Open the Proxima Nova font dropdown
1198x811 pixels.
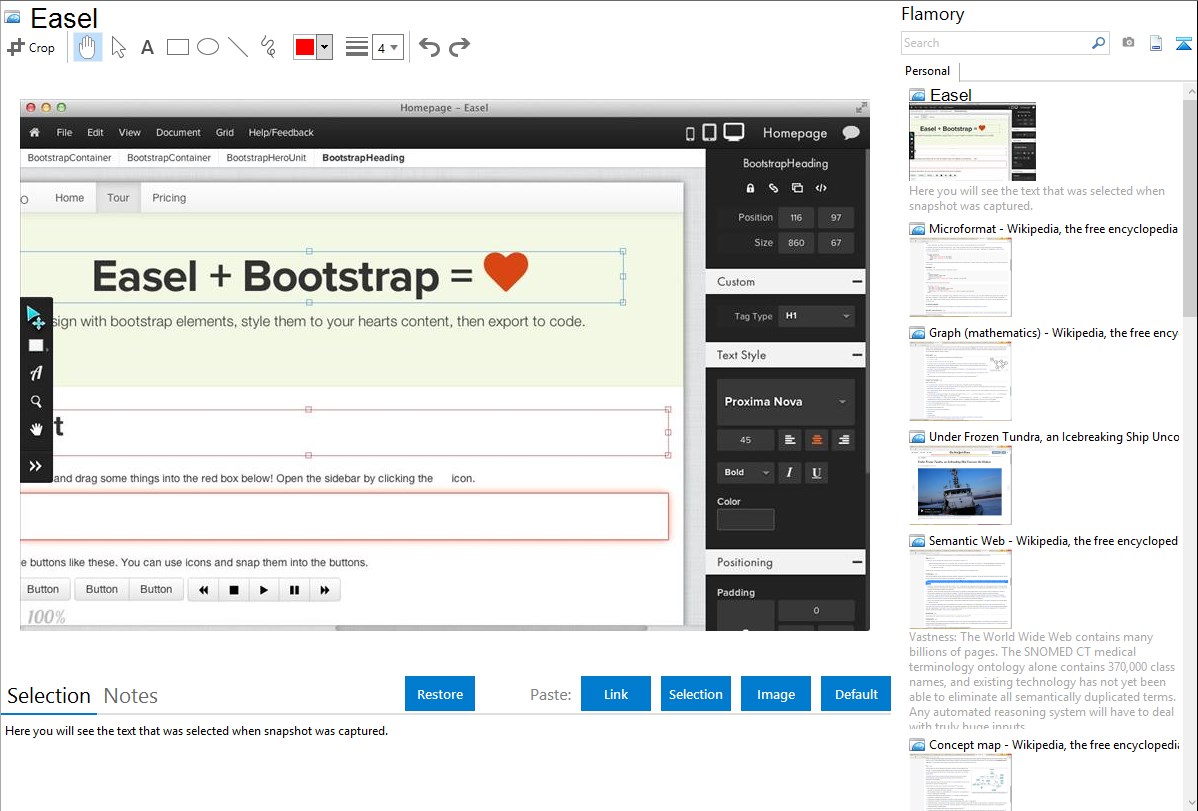(x=785, y=402)
